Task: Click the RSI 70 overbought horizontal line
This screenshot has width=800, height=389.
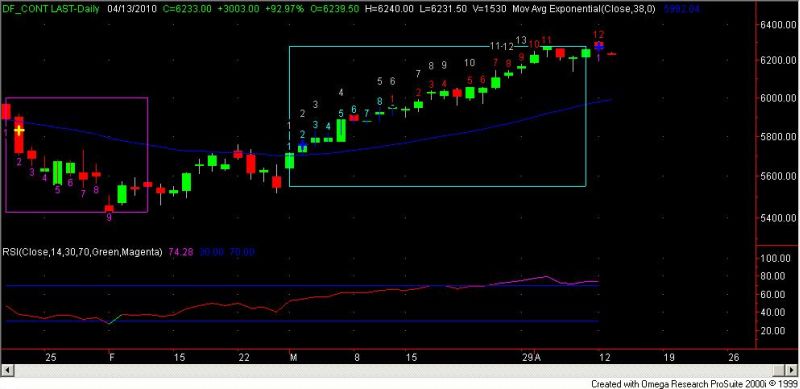Action: (300, 285)
